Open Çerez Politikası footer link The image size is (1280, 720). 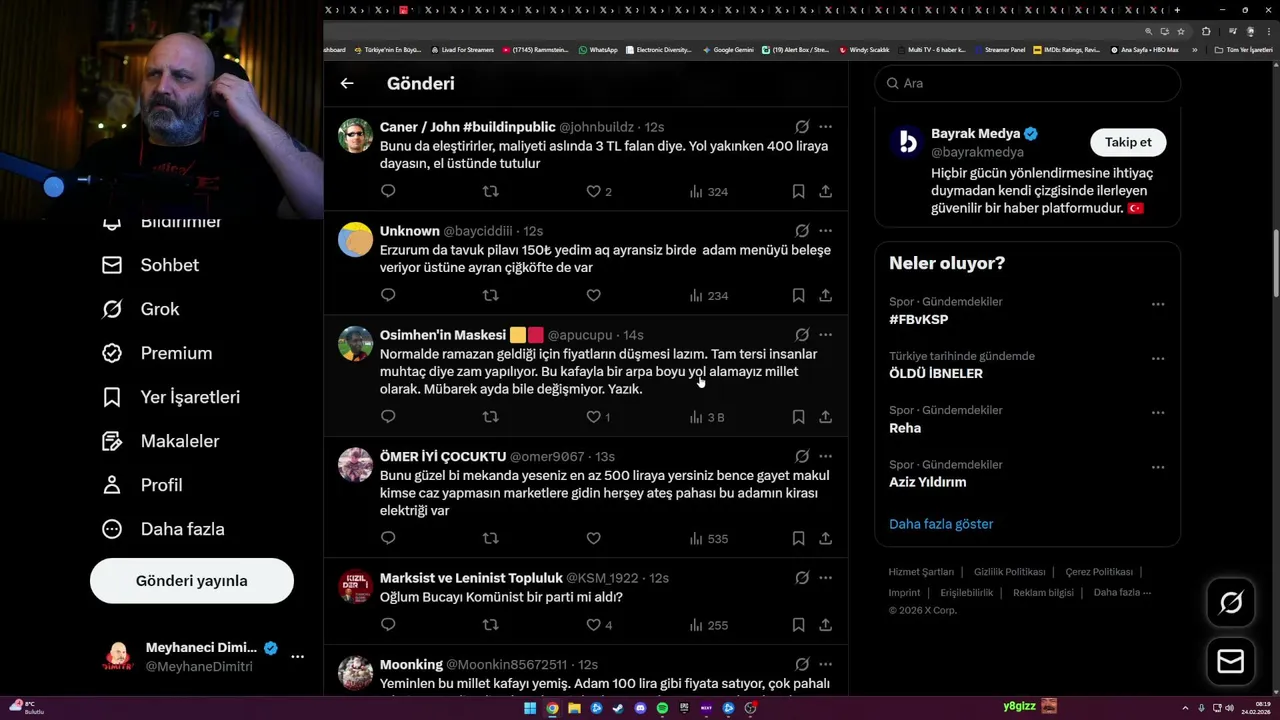[1099, 572]
